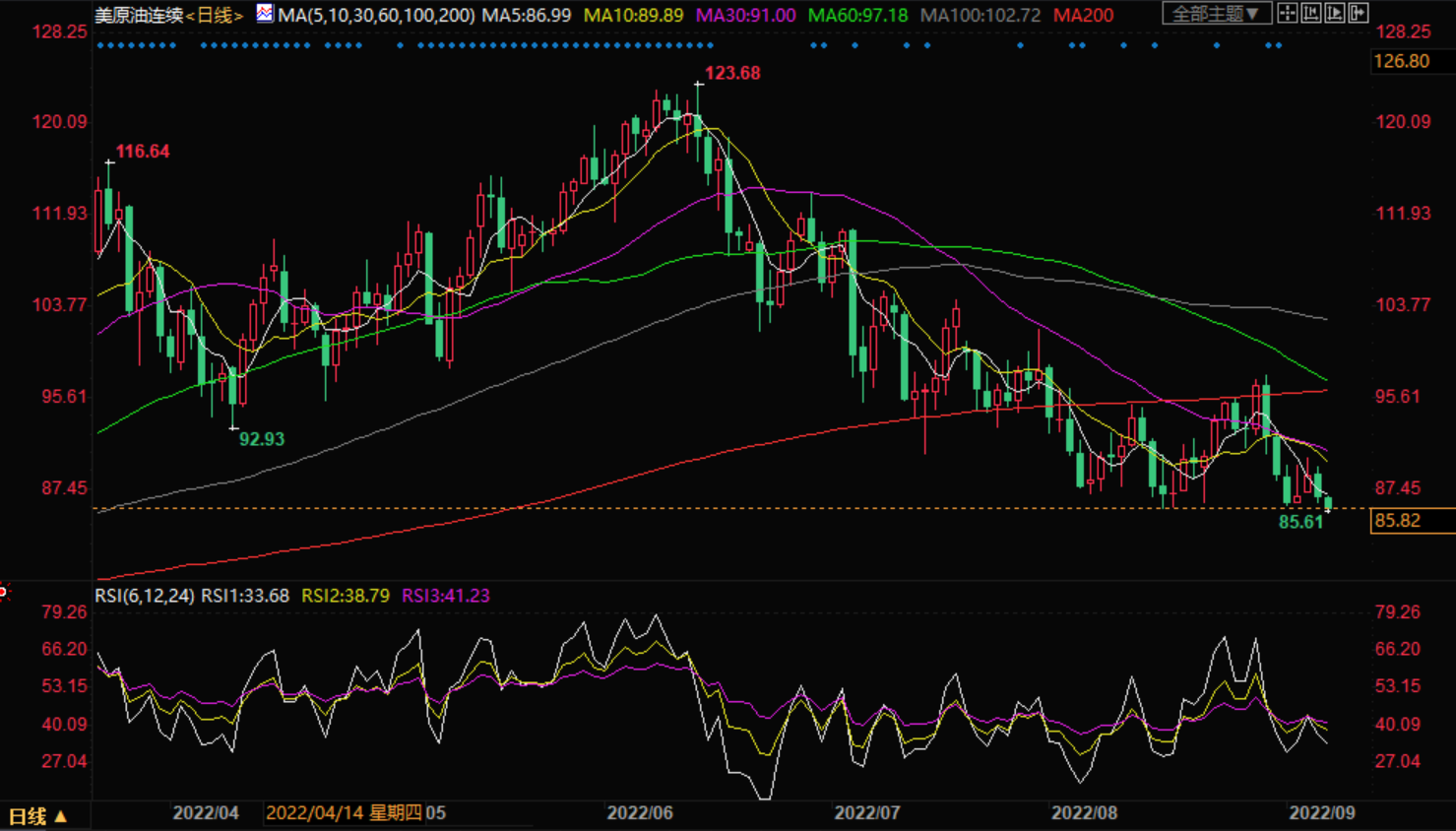This screenshot has height=831, width=1456.
Task: Click the crosshair cursor icon
Action: 1287,13
